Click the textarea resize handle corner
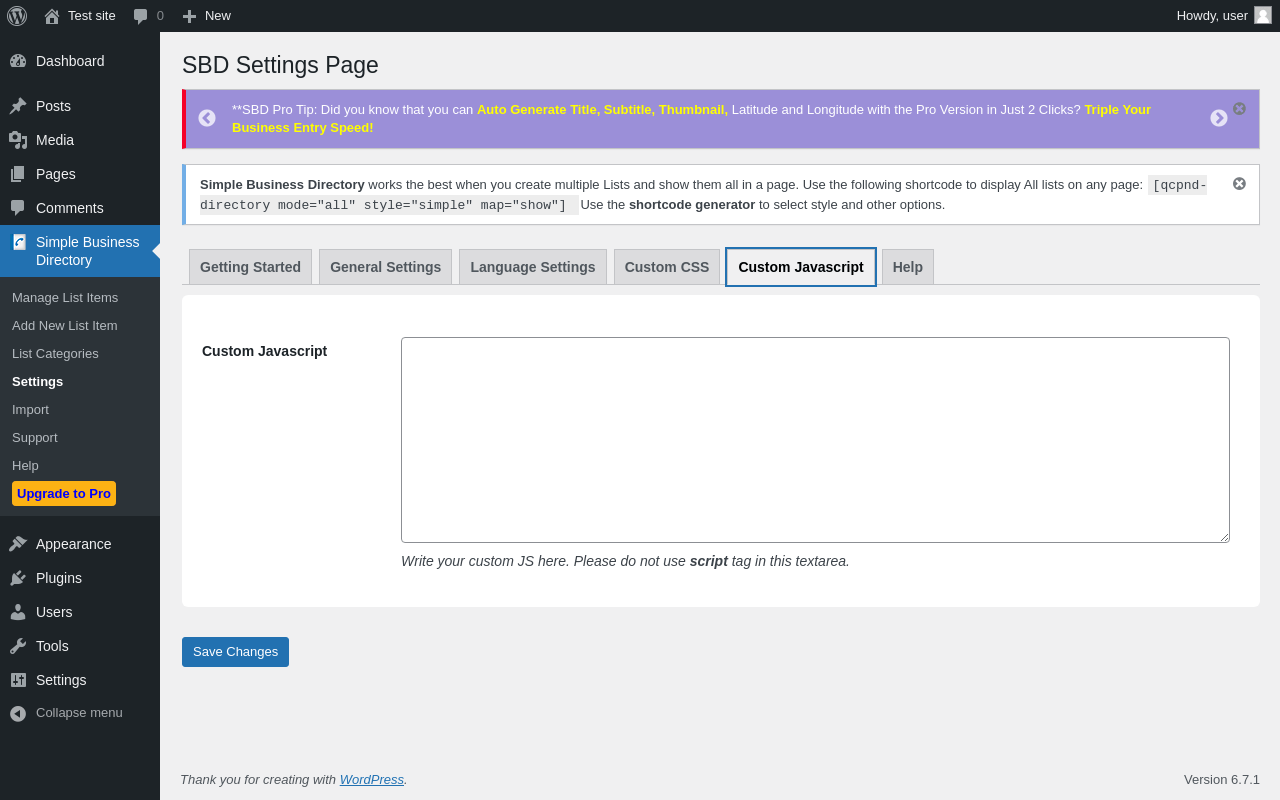The width and height of the screenshot is (1280, 800). (x=1223, y=536)
